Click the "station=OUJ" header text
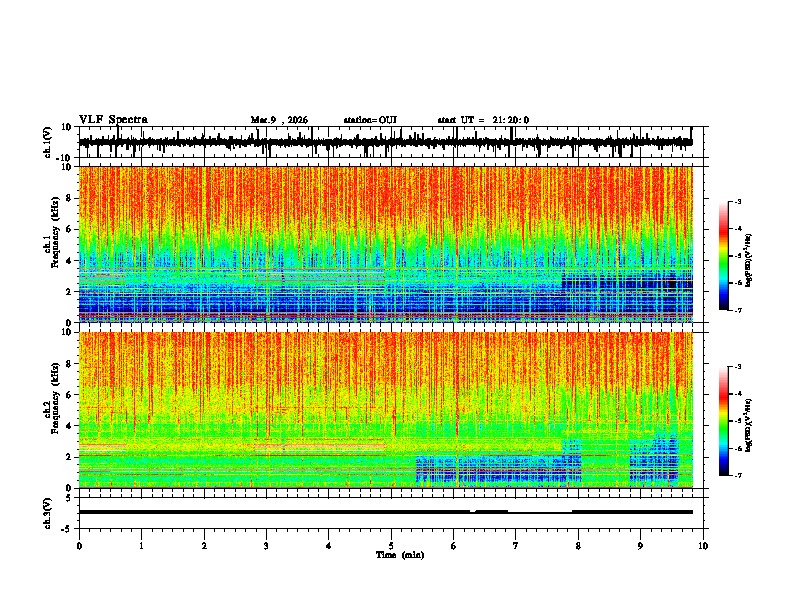This screenshot has width=792, height=612. [x=370, y=120]
